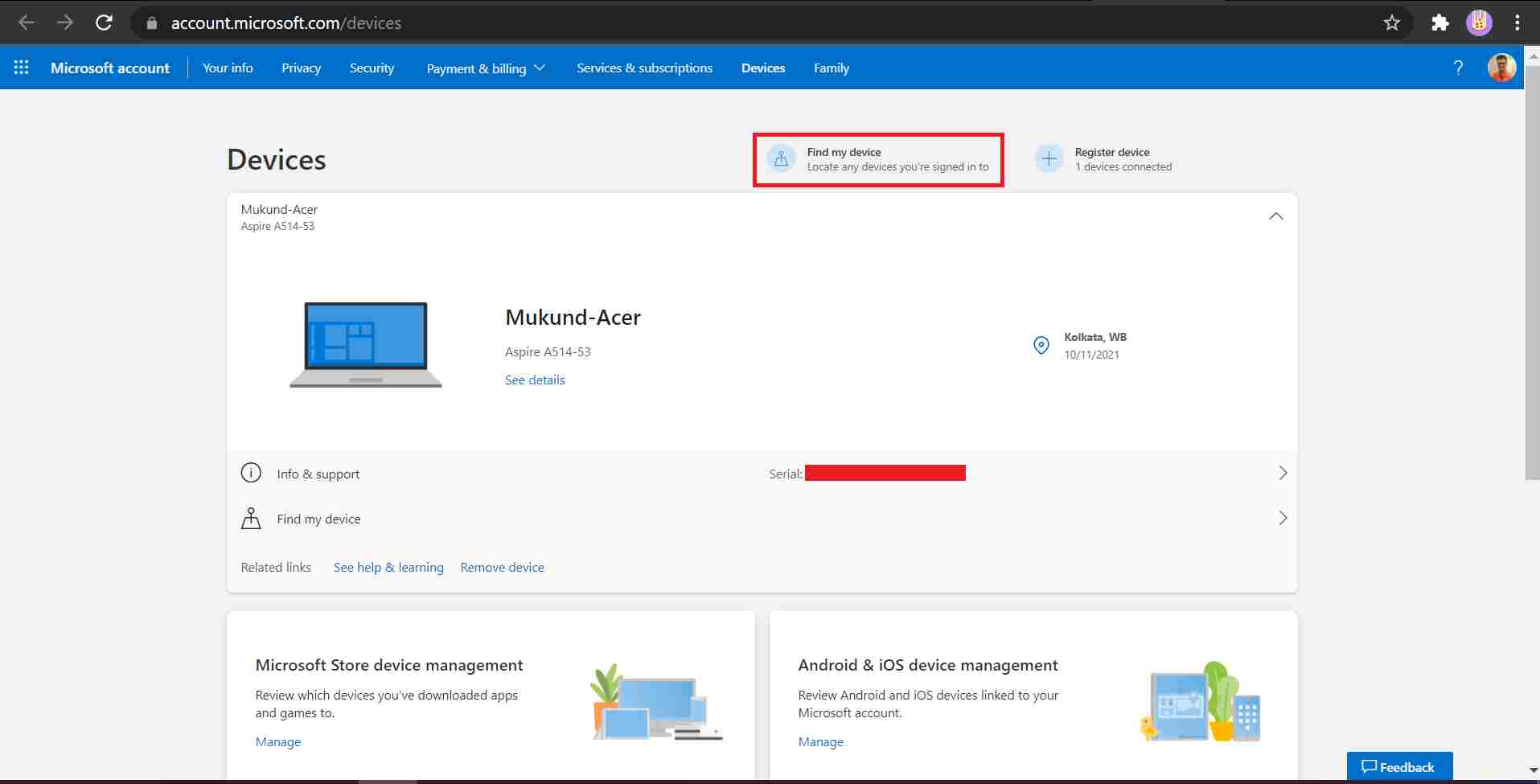
Task: Click the Android & iOS device management illustration
Action: pyautogui.click(x=1200, y=701)
